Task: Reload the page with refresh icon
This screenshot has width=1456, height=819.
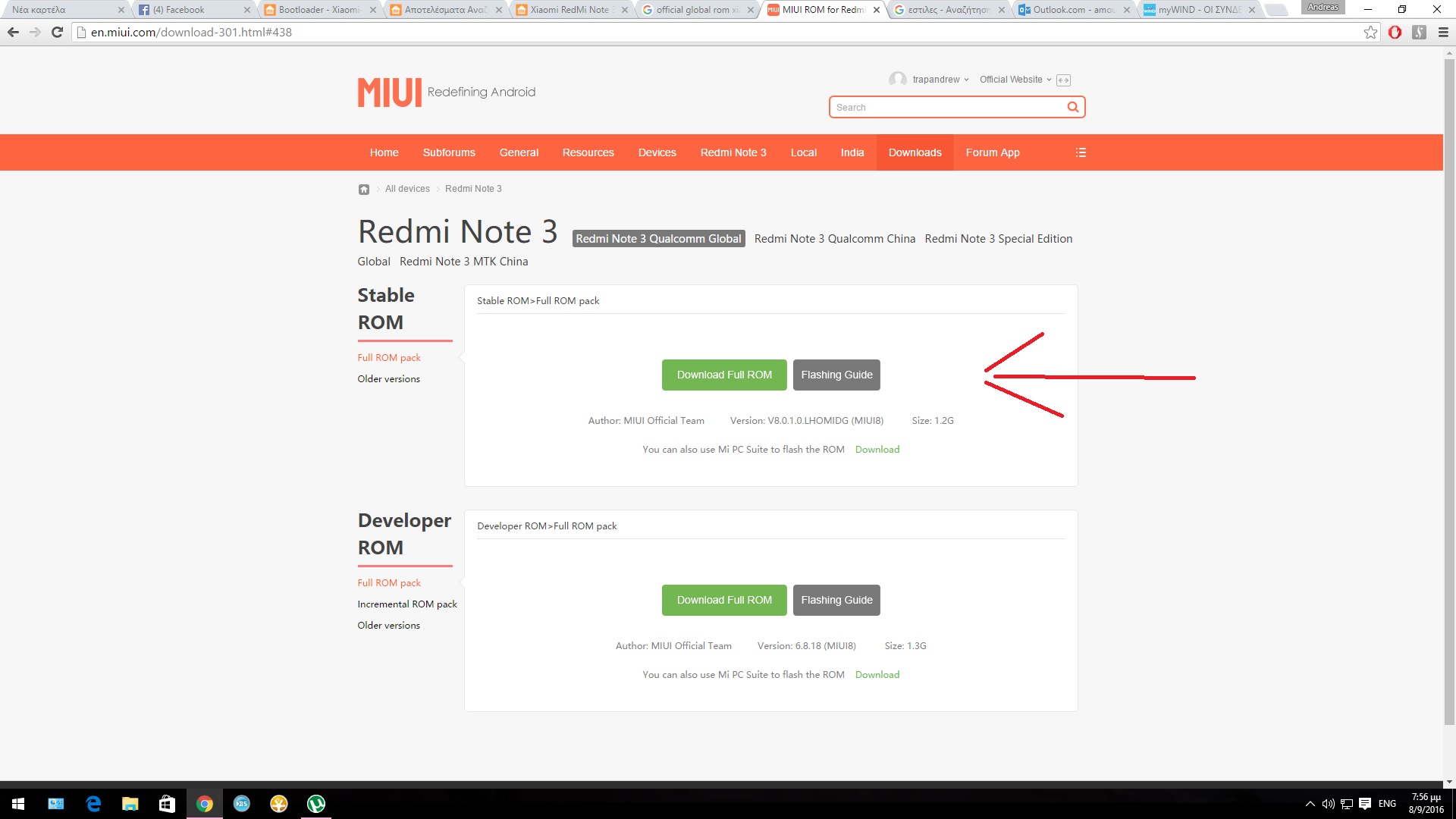Action: tap(57, 33)
